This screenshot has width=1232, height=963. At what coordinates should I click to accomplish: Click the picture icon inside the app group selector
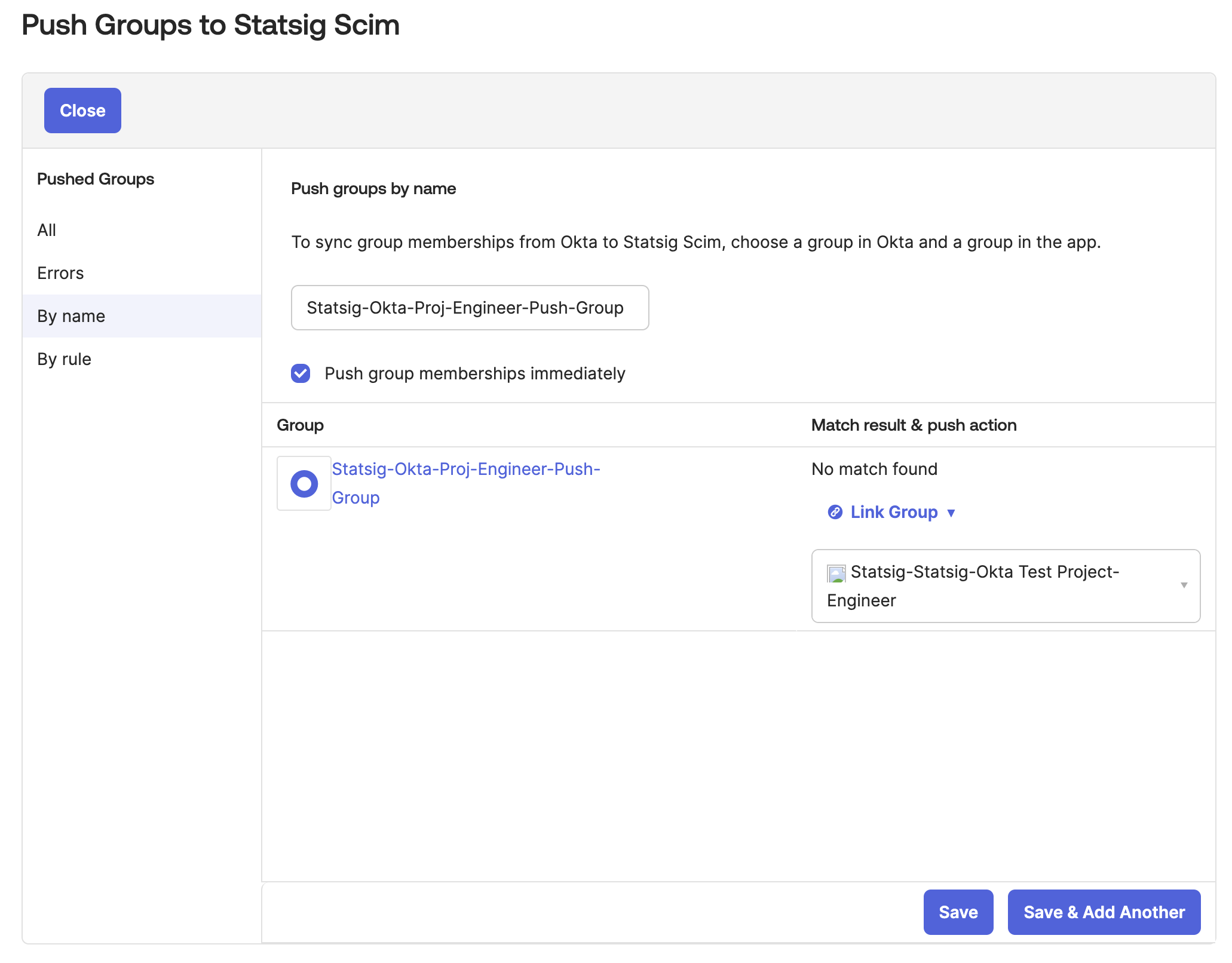(836, 572)
